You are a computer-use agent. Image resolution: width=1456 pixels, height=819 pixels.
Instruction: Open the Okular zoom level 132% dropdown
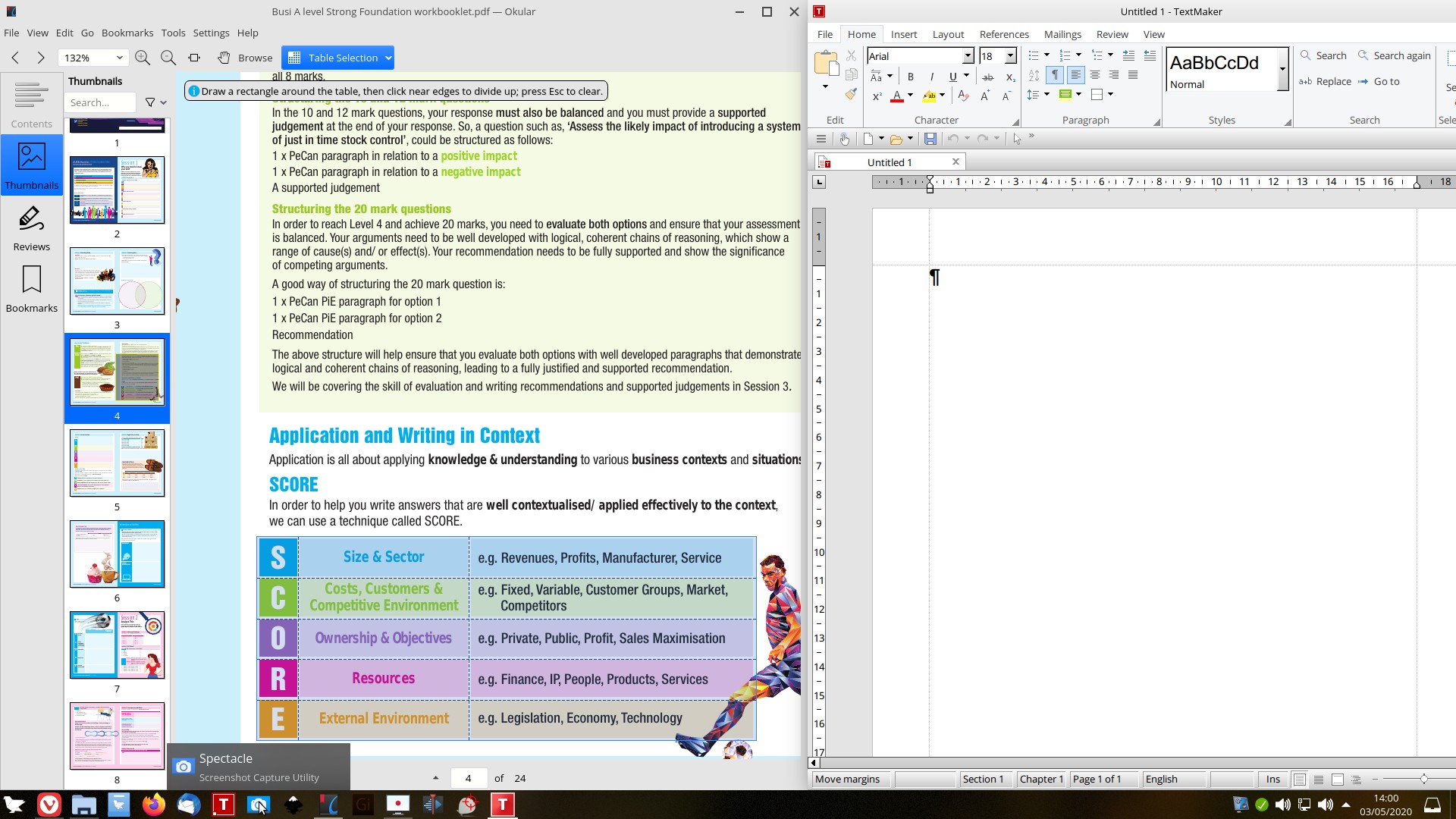[x=119, y=58]
